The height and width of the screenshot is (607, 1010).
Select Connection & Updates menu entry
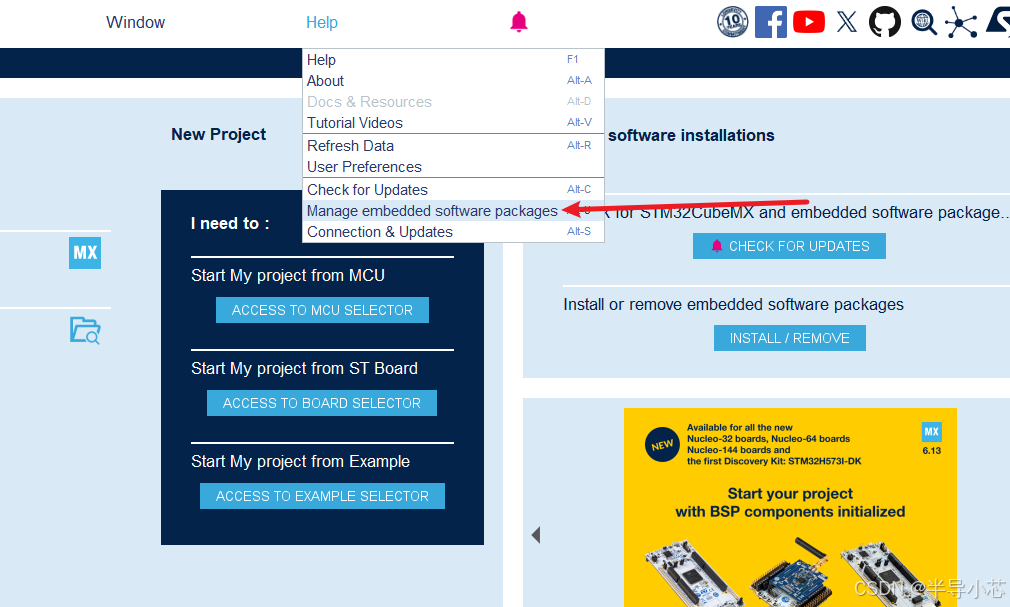[453, 232]
